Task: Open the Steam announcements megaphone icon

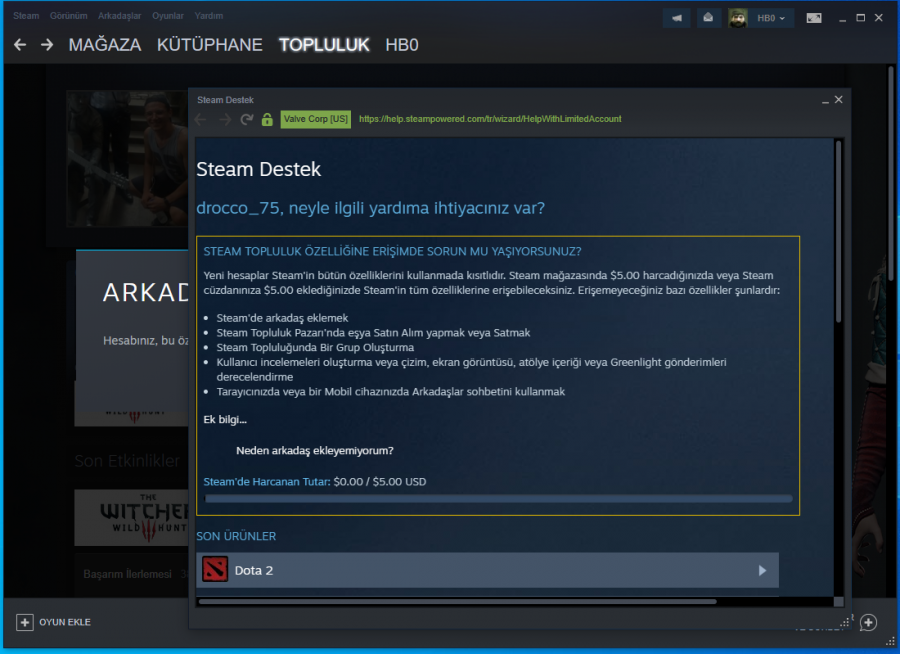Action: (x=677, y=18)
